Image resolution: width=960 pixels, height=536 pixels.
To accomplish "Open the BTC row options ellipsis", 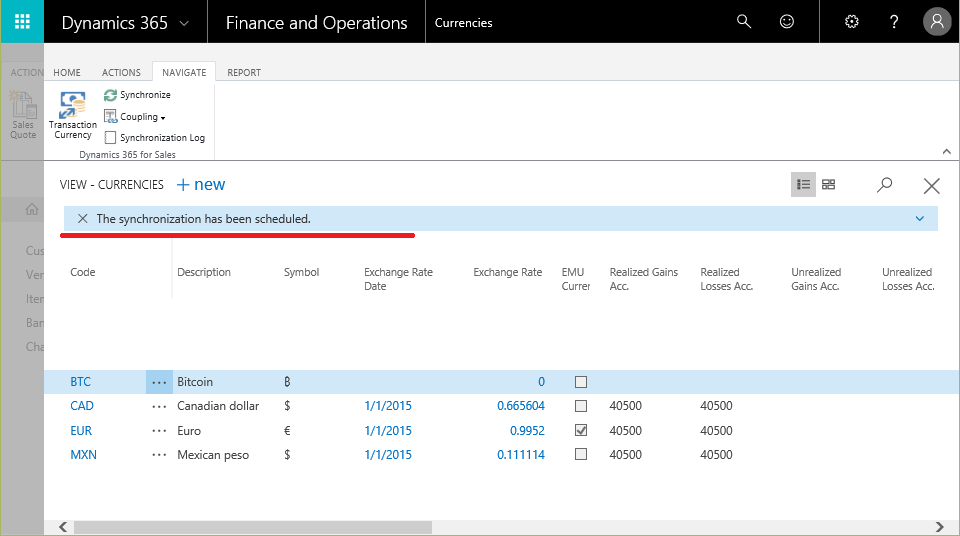I will click(x=159, y=382).
